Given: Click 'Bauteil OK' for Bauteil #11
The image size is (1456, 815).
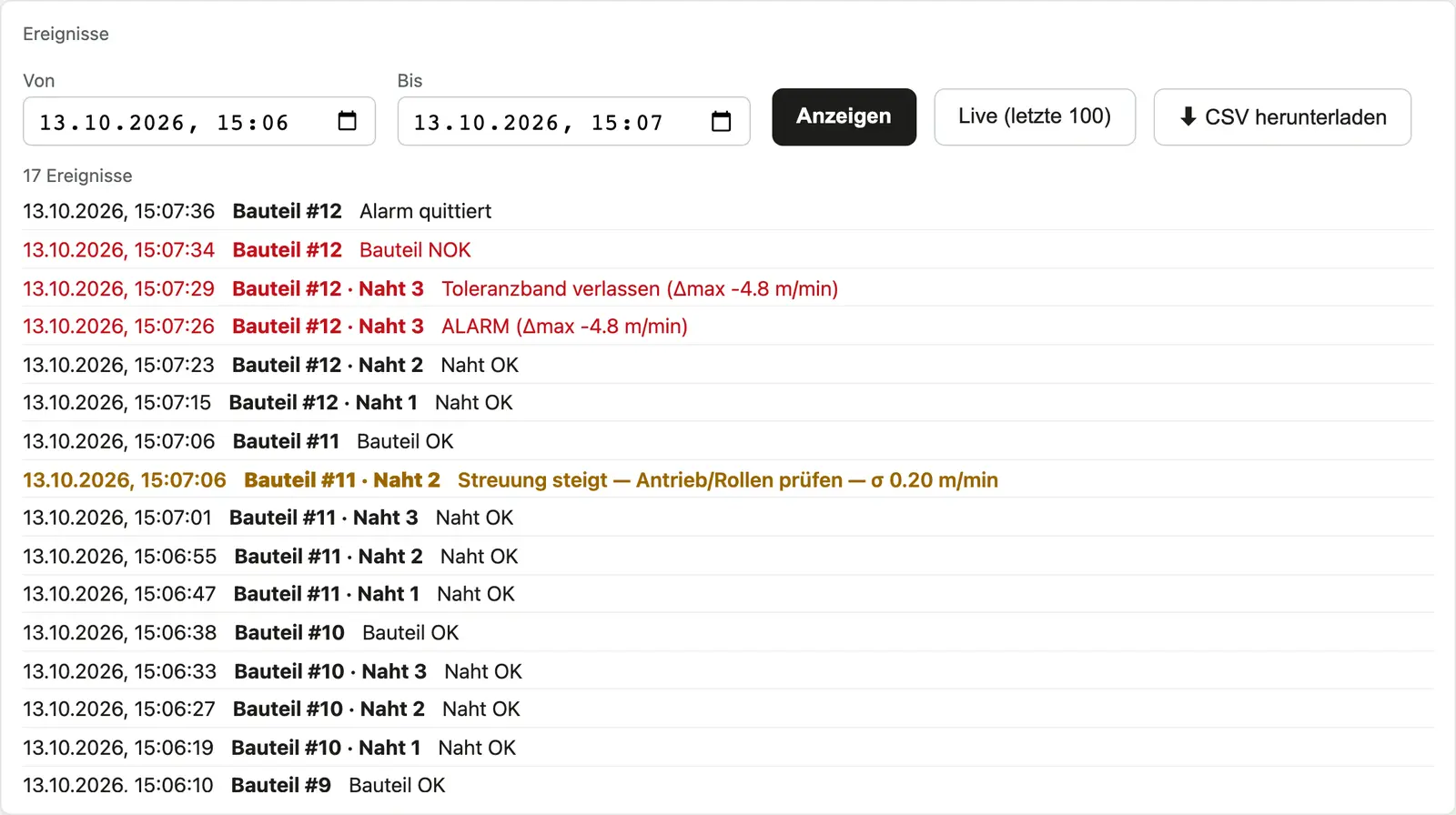Looking at the screenshot, I should point(405,441).
